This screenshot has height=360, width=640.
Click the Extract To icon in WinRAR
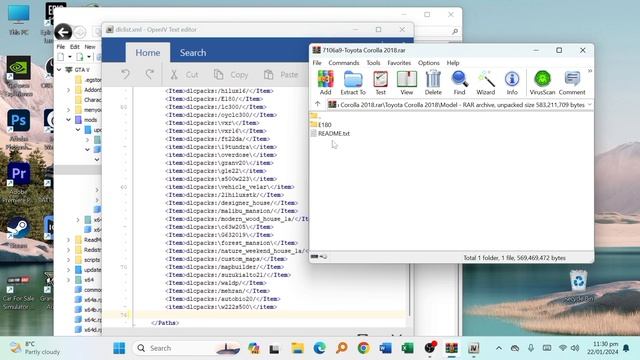[353, 82]
